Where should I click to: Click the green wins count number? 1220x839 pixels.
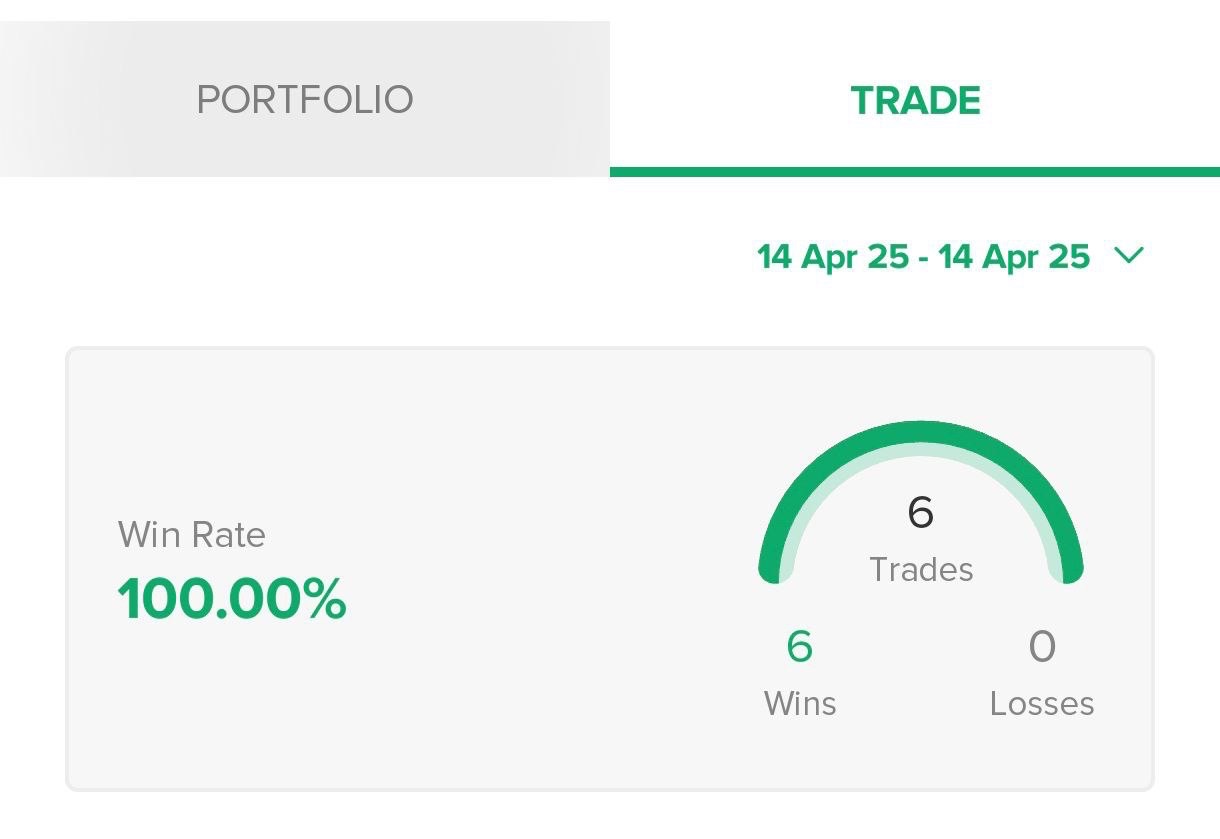800,647
